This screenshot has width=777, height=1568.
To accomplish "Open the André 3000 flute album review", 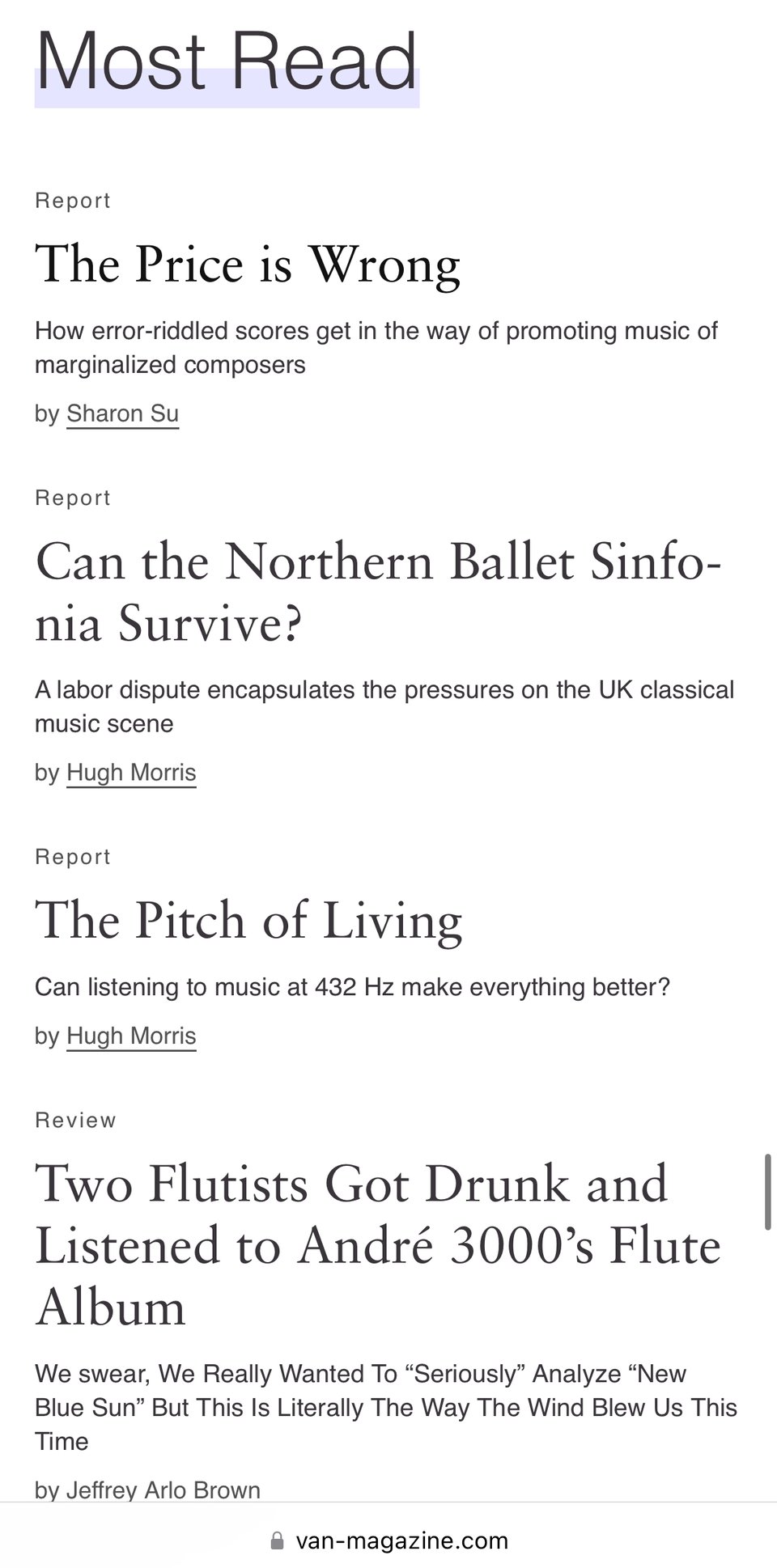I will coord(377,1246).
